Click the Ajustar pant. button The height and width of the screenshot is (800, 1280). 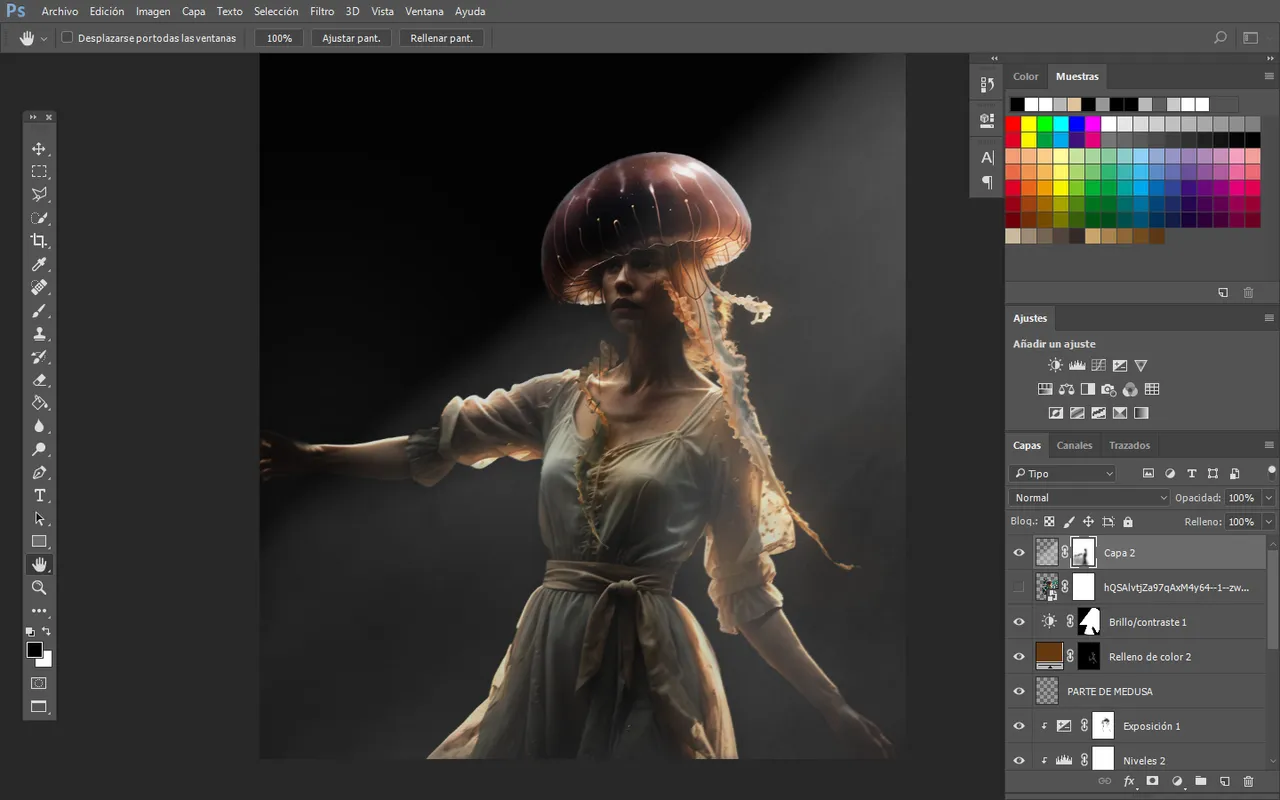click(x=351, y=38)
